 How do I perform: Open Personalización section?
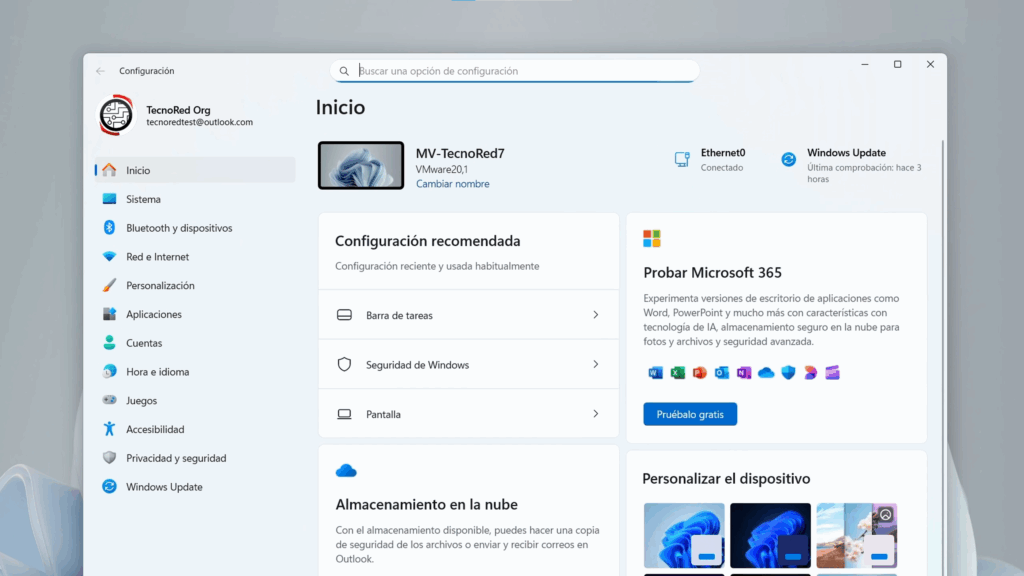tap(195, 285)
